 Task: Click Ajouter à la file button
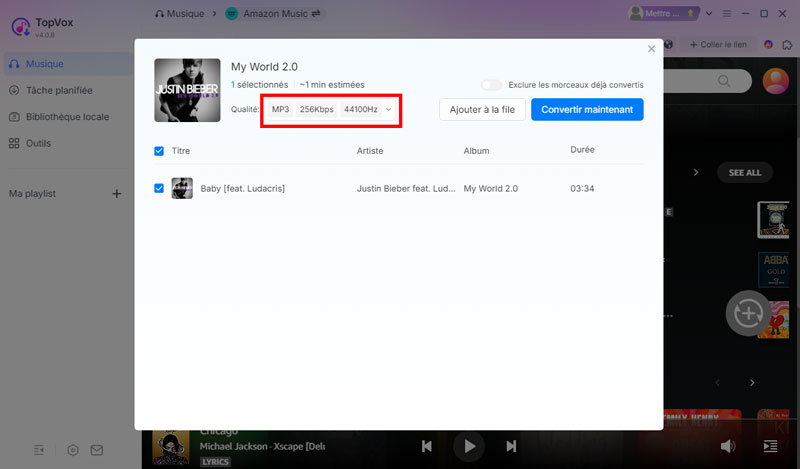482,110
